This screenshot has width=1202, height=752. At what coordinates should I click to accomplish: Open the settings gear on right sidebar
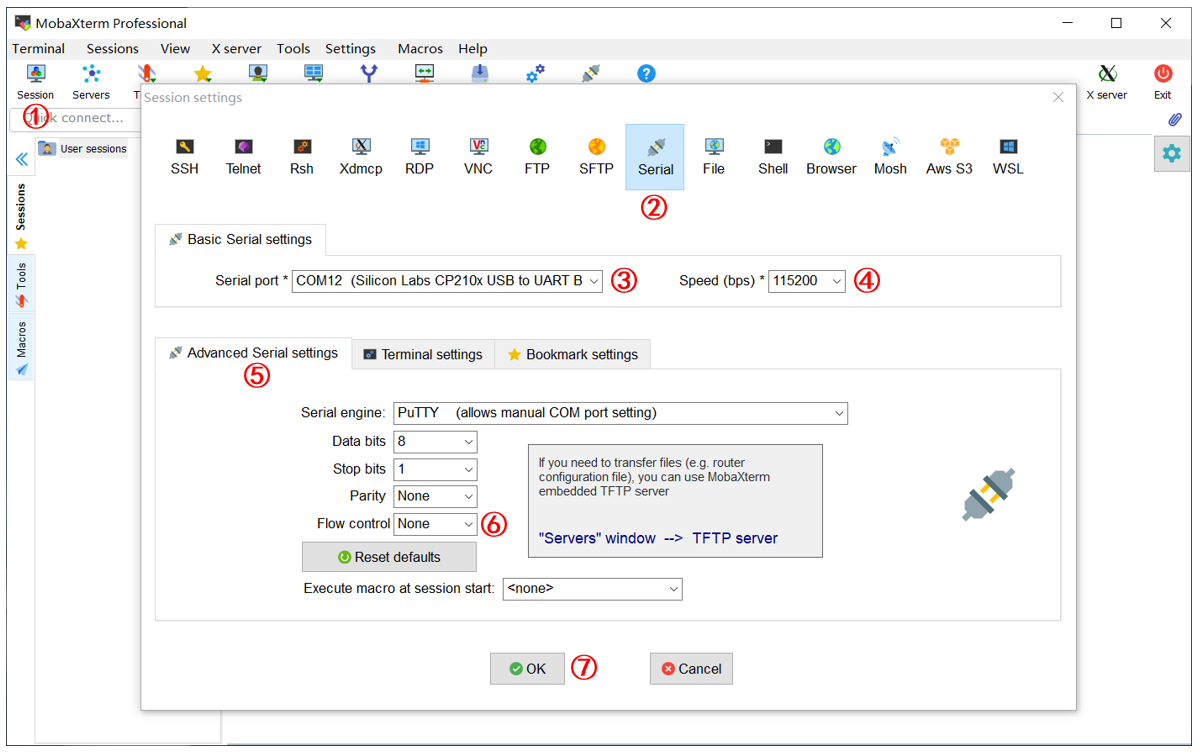1172,153
